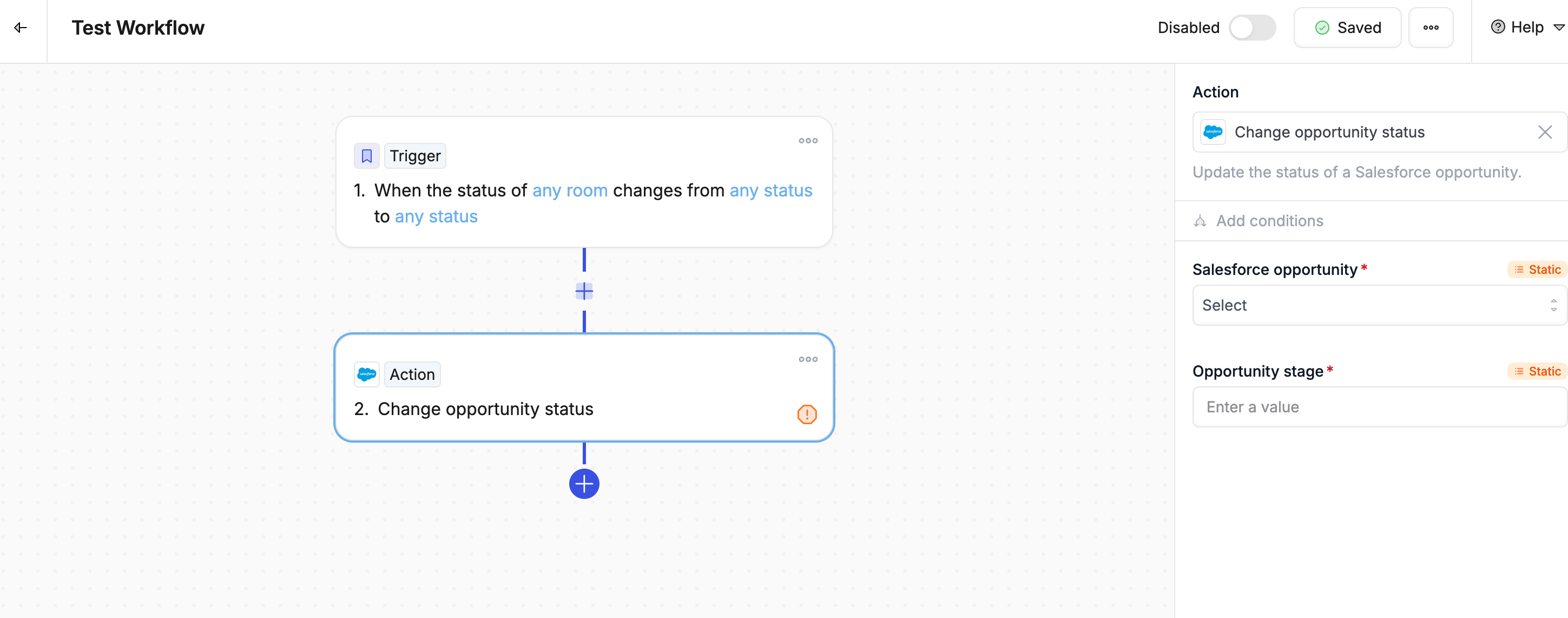Screen dimensions: 1568x618
Task: Switch Salesforce opportunity Static mode
Action: (x=1537, y=269)
